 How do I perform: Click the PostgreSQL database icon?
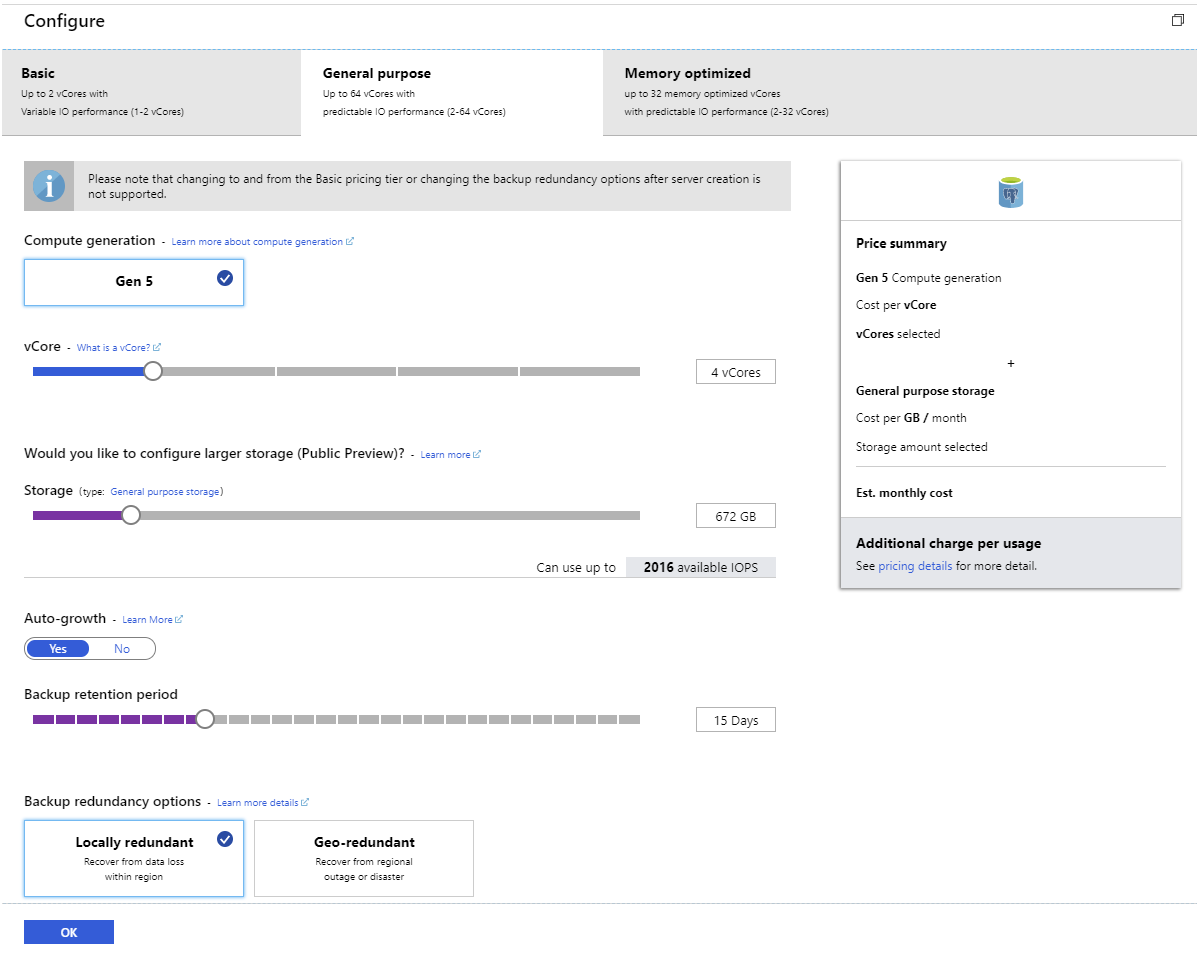pos(1011,192)
